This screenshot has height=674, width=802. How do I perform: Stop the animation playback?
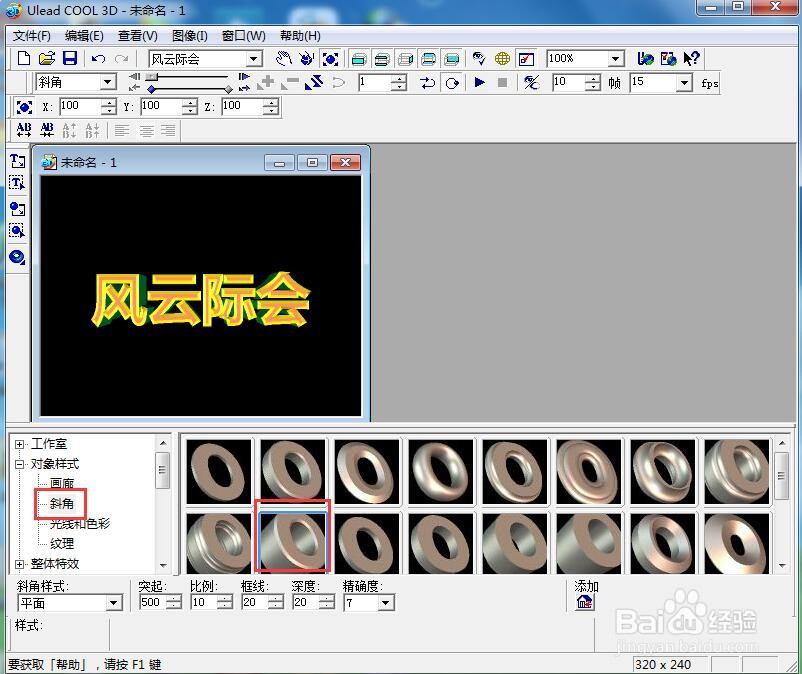point(502,82)
